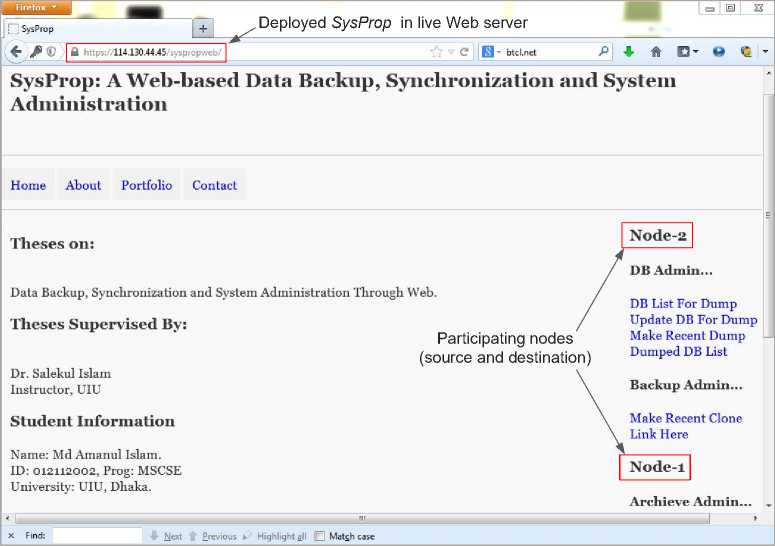Open the Portfolio navigation menu item
This screenshot has width=775, height=546.
(146, 185)
